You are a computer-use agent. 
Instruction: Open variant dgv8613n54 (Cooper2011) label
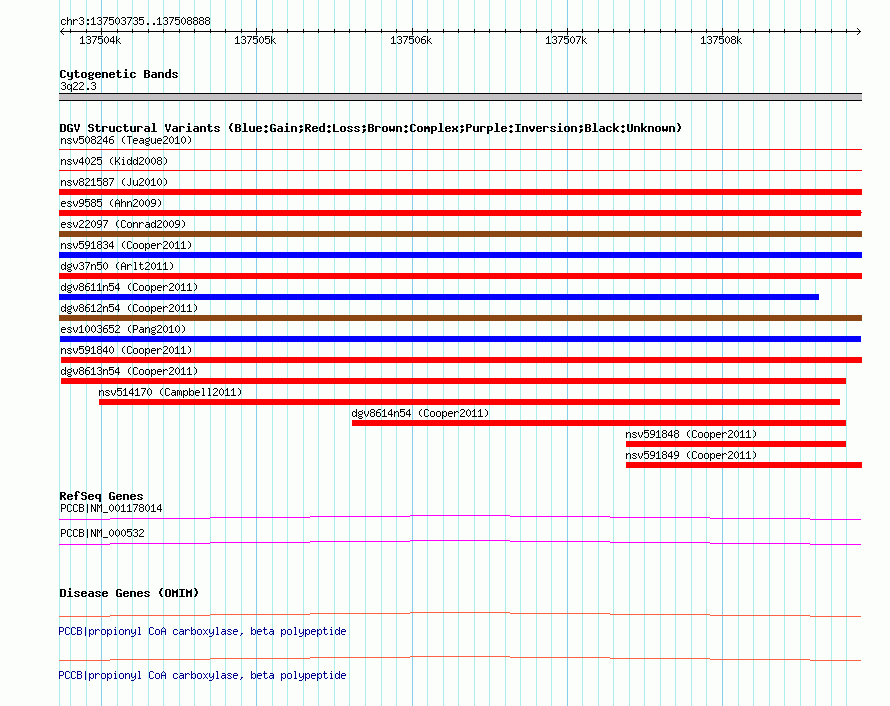point(129,371)
